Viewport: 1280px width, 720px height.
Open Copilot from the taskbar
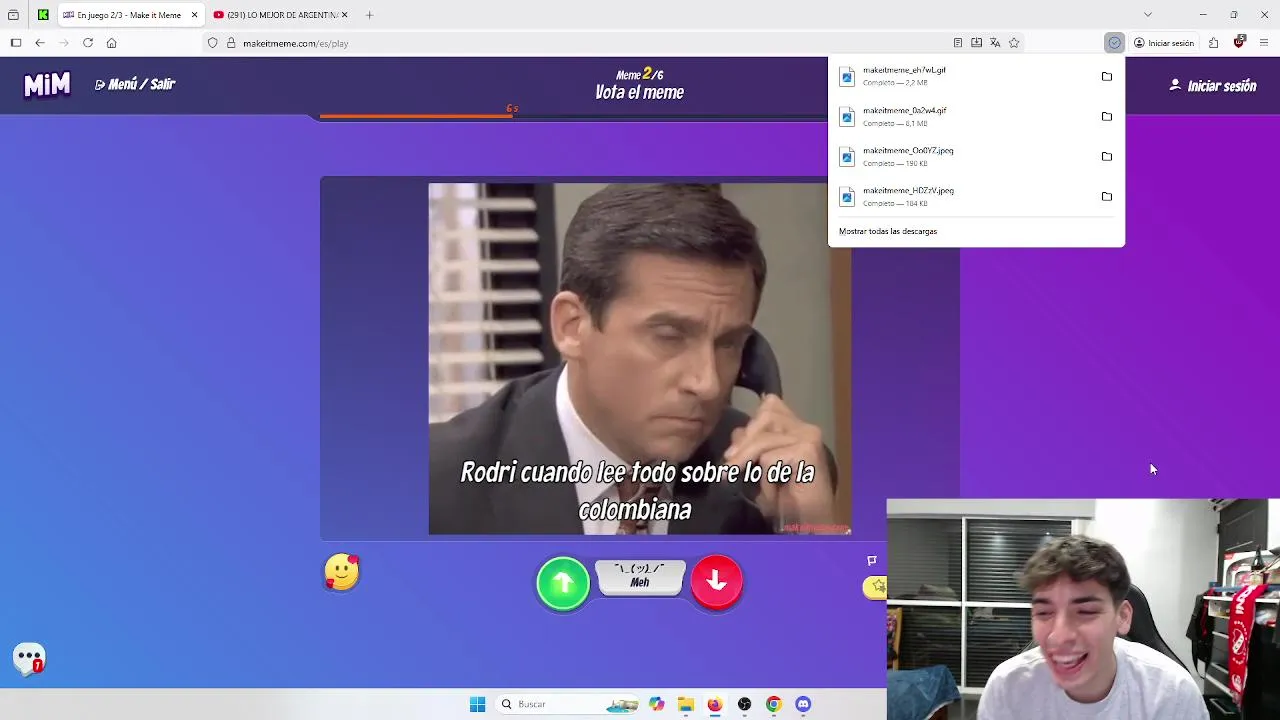[656, 704]
